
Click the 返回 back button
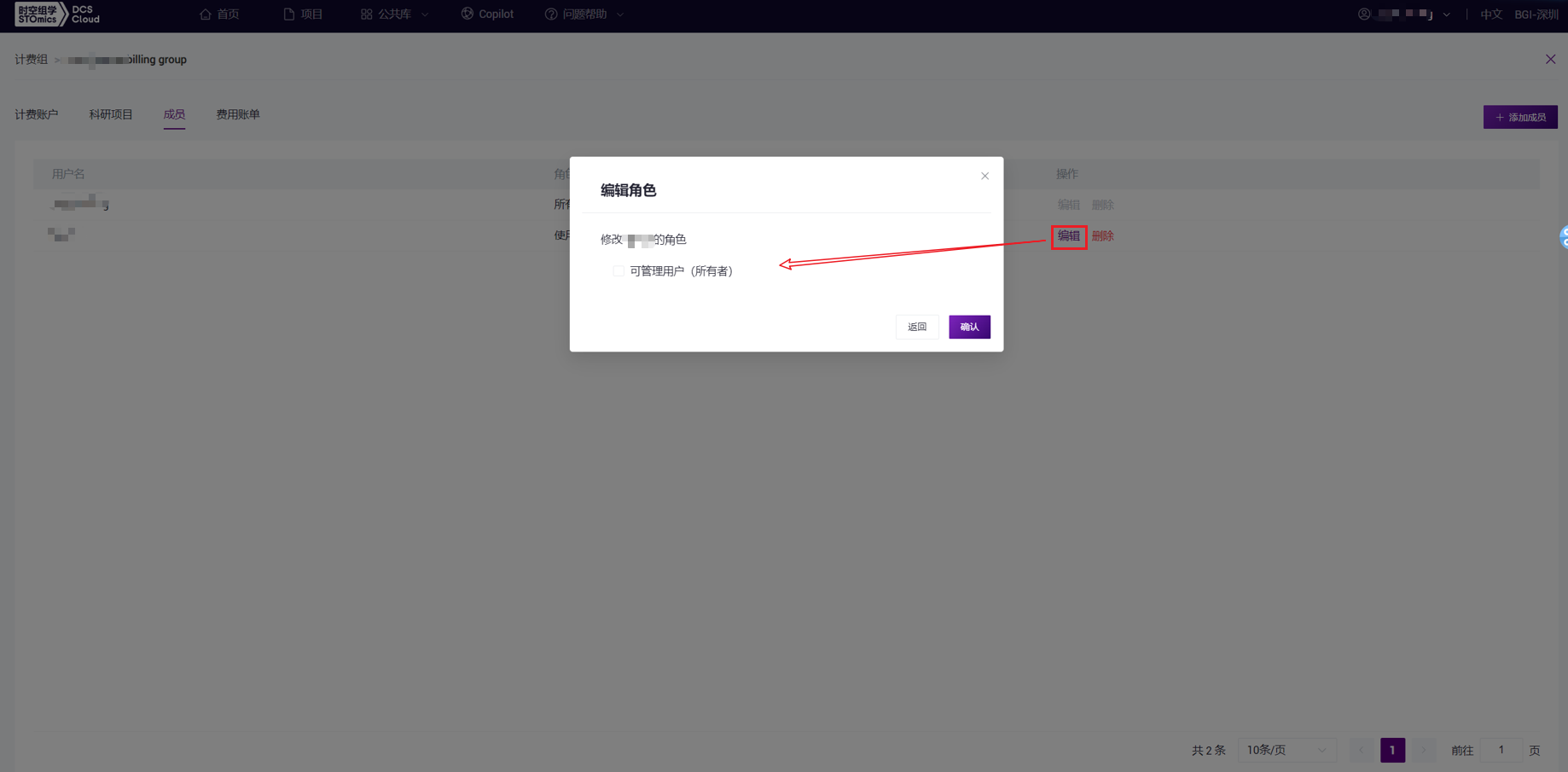pos(917,327)
